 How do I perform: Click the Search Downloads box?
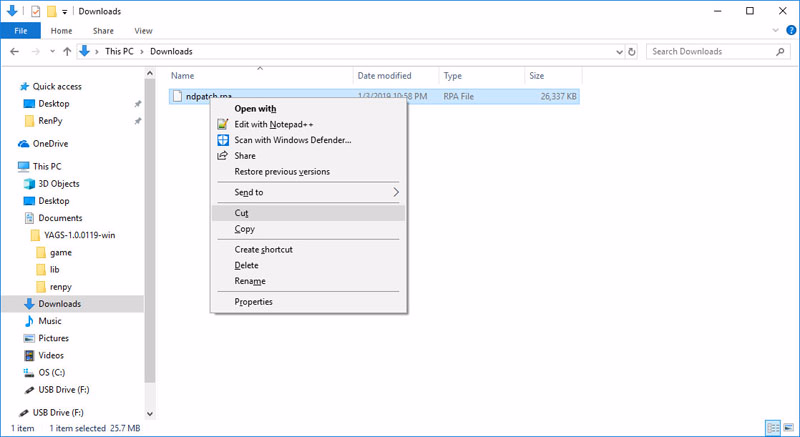point(710,51)
